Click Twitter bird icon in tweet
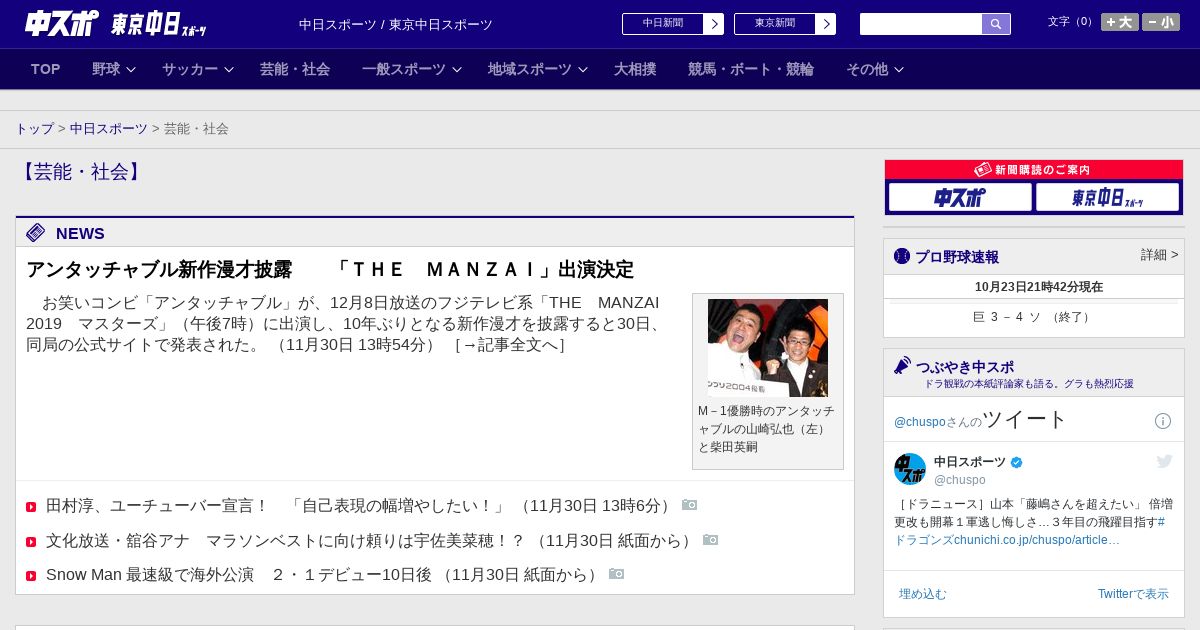The image size is (1200, 630). (1164, 461)
